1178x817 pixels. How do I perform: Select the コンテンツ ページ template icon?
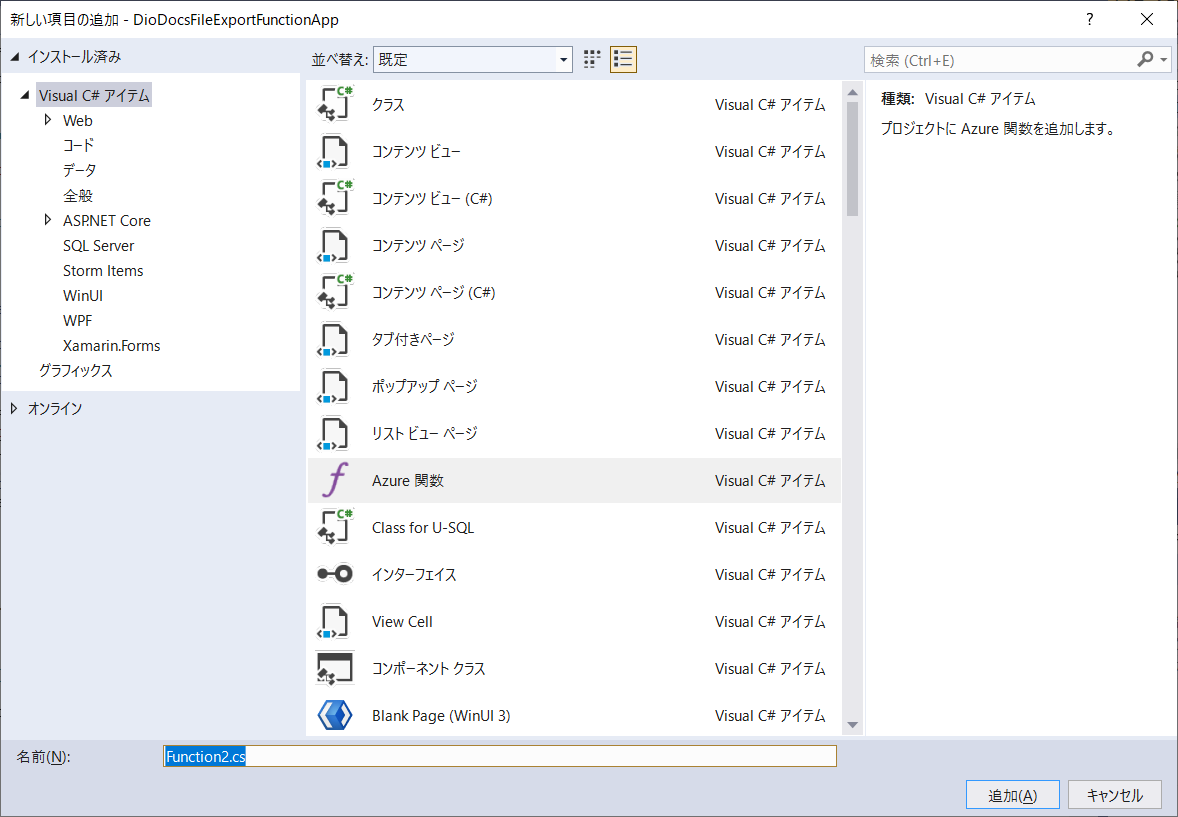tap(334, 246)
